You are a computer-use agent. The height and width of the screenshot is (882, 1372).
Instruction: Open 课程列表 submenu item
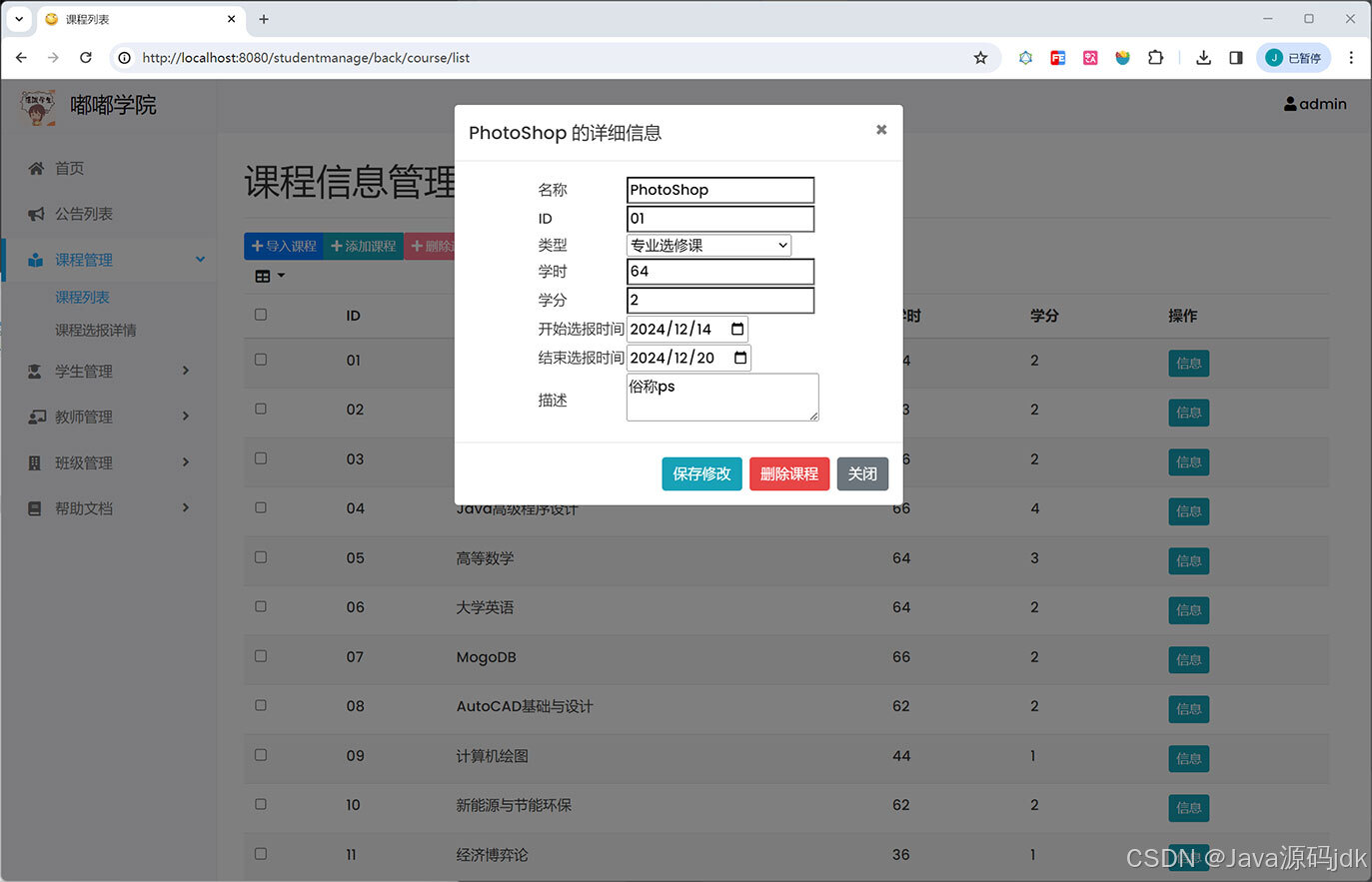coord(82,298)
